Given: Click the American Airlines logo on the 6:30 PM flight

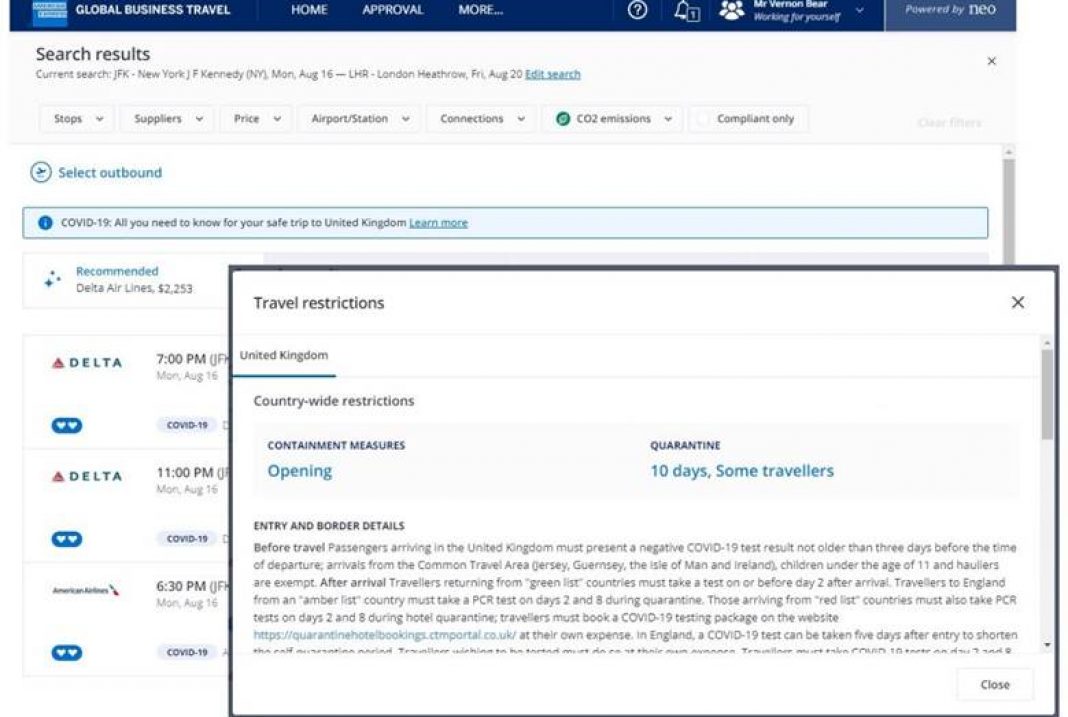Looking at the screenshot, I should [84, 590].
